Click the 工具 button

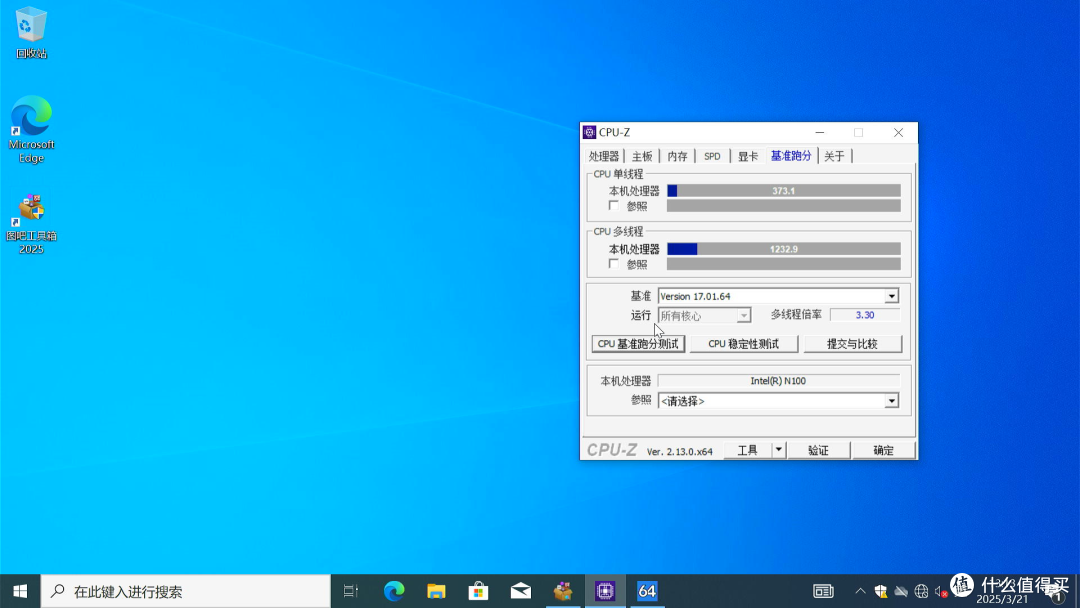747,450
